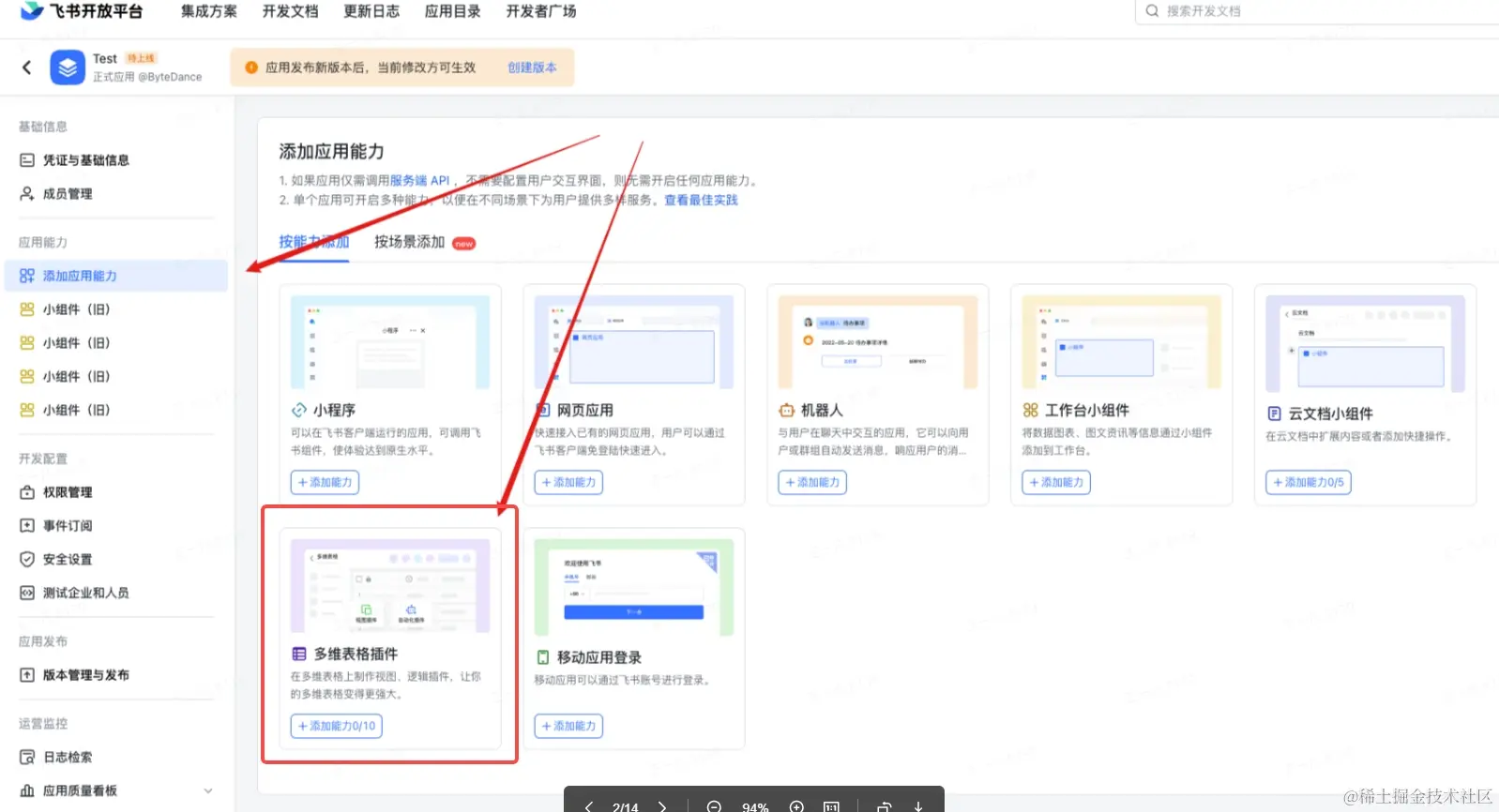Click the 机器人 robot icon
The width and height of the screenshot is (1499, 812).
tap(786, 410)
